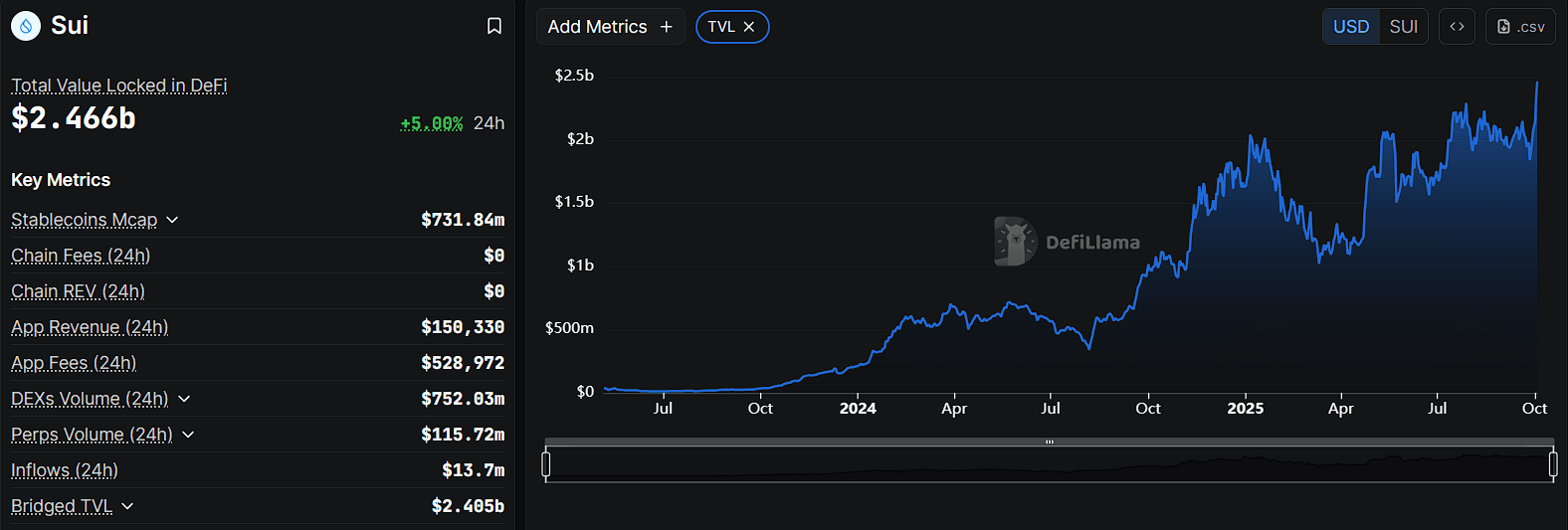Click the Inflows (24h) label
This screenshot has height=530, width=1568.
point(65,470)
